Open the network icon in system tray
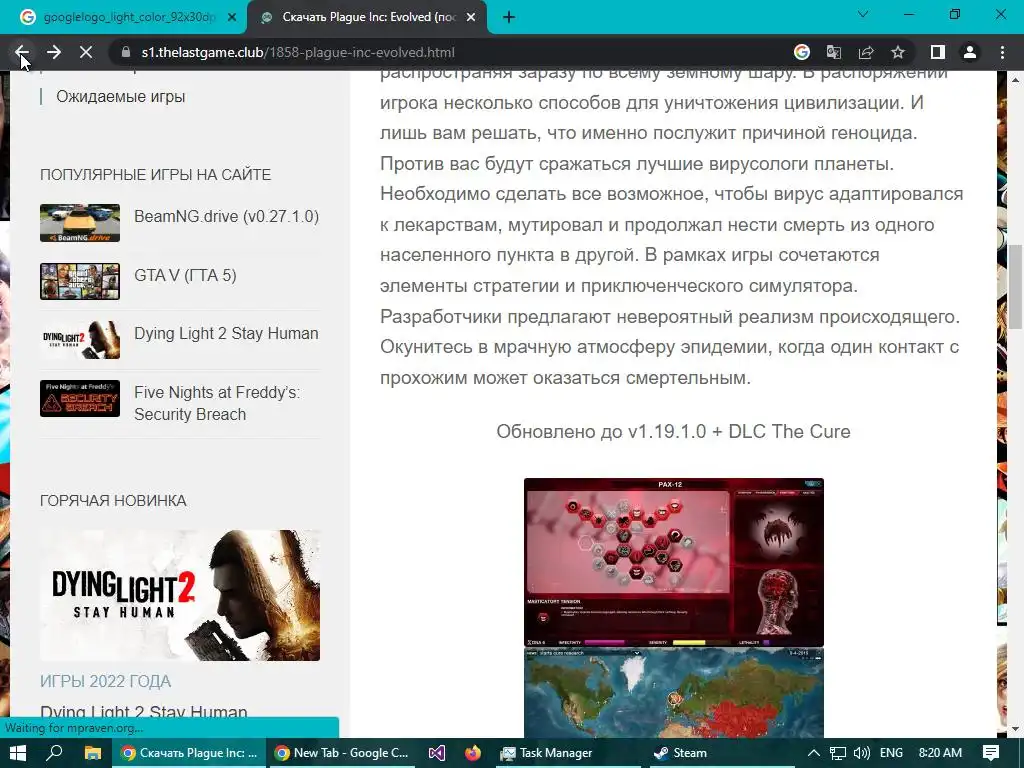Image resolution: width=1024 pixels, height=768 pixels. (x=838, y=753)
